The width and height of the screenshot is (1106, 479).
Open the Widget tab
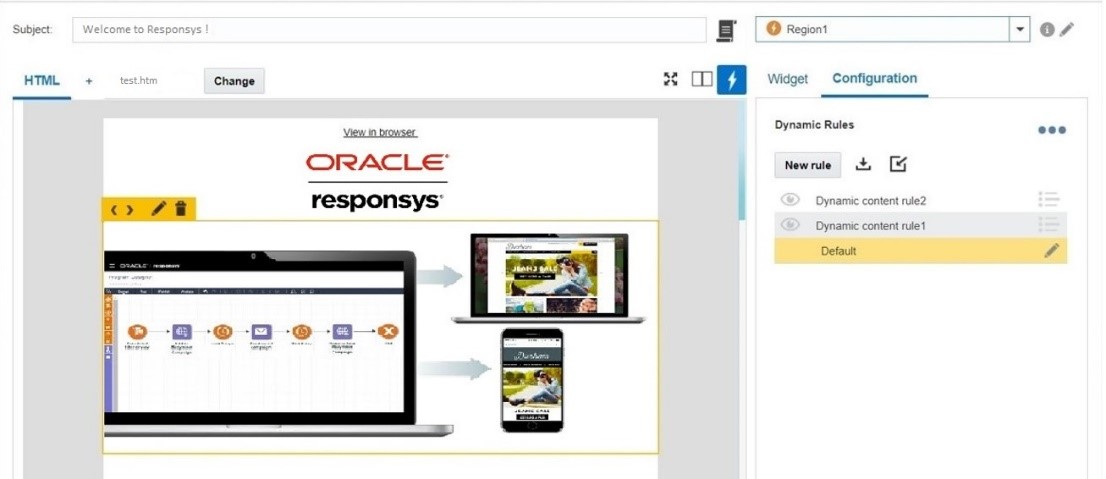coord(787,79)
